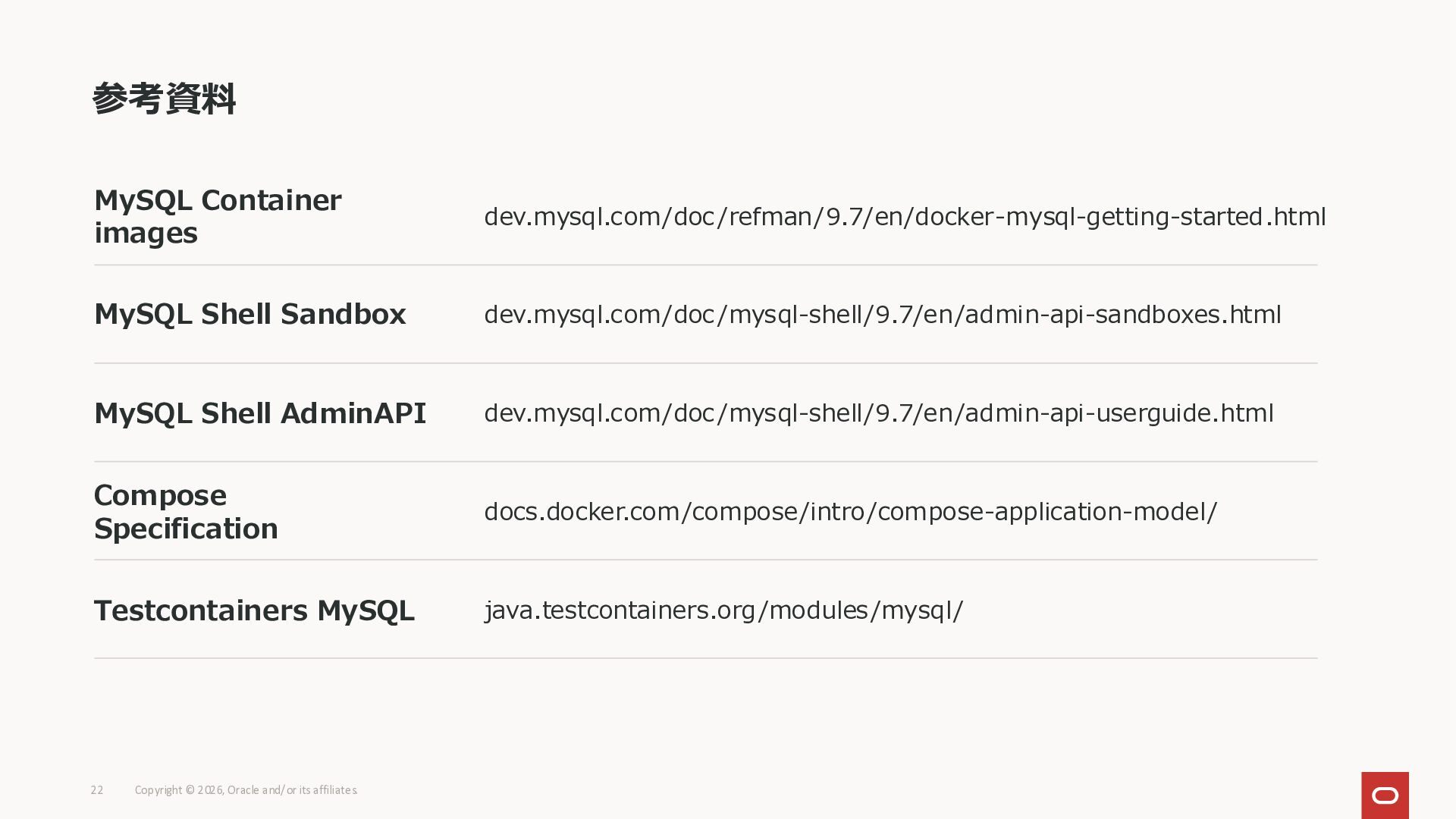Click the divider line below Testcontainers MySQL
1456x819 pixels.
[x=706, y=658]
